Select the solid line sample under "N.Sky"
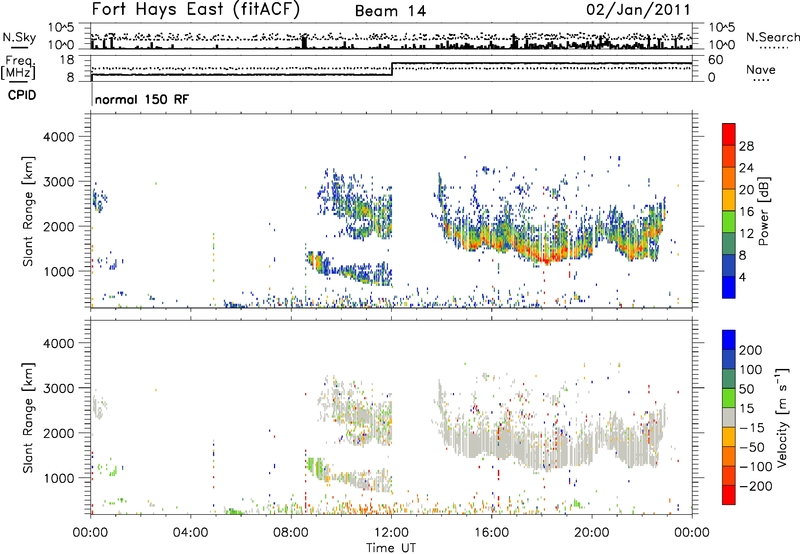The width and height of the screenshot is (800, 554). click(x=19, y=47)
